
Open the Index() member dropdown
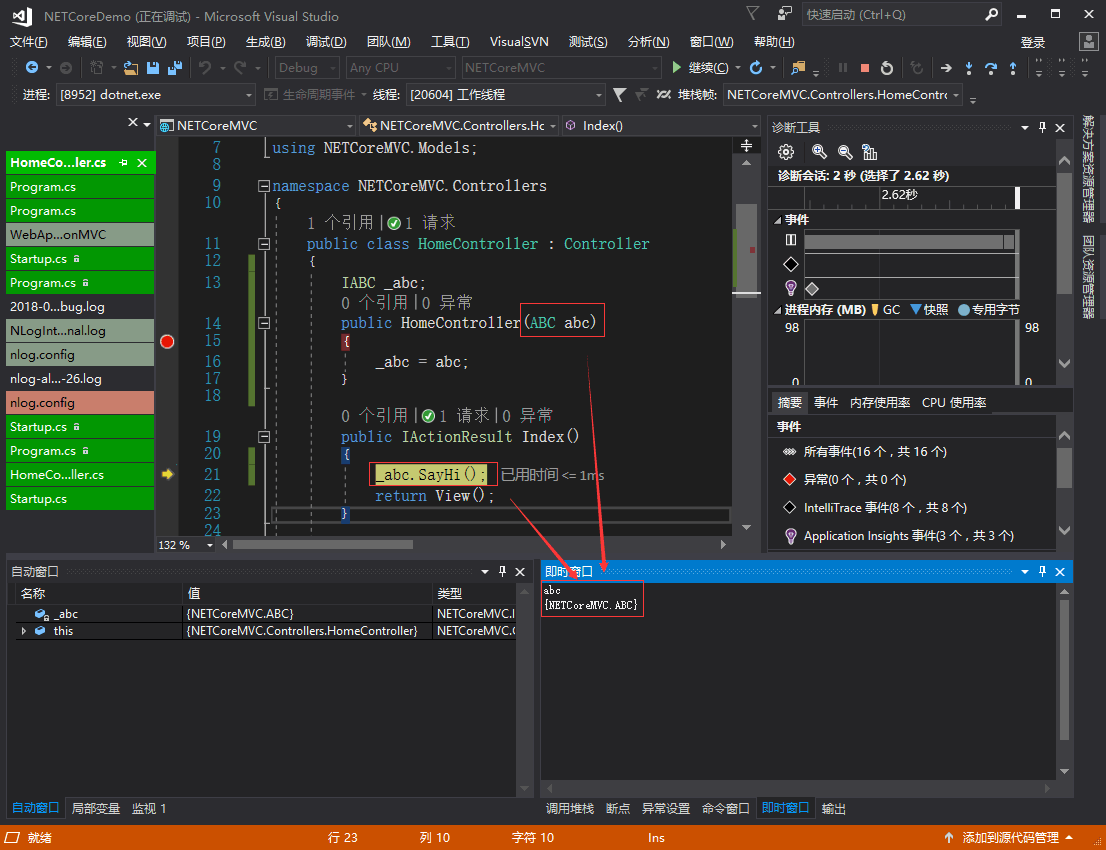coord(661,126)
